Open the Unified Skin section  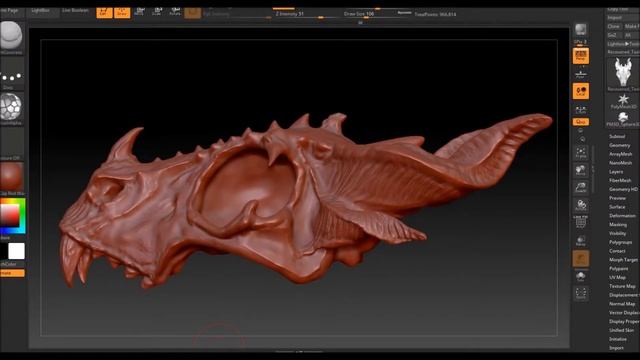621,330
